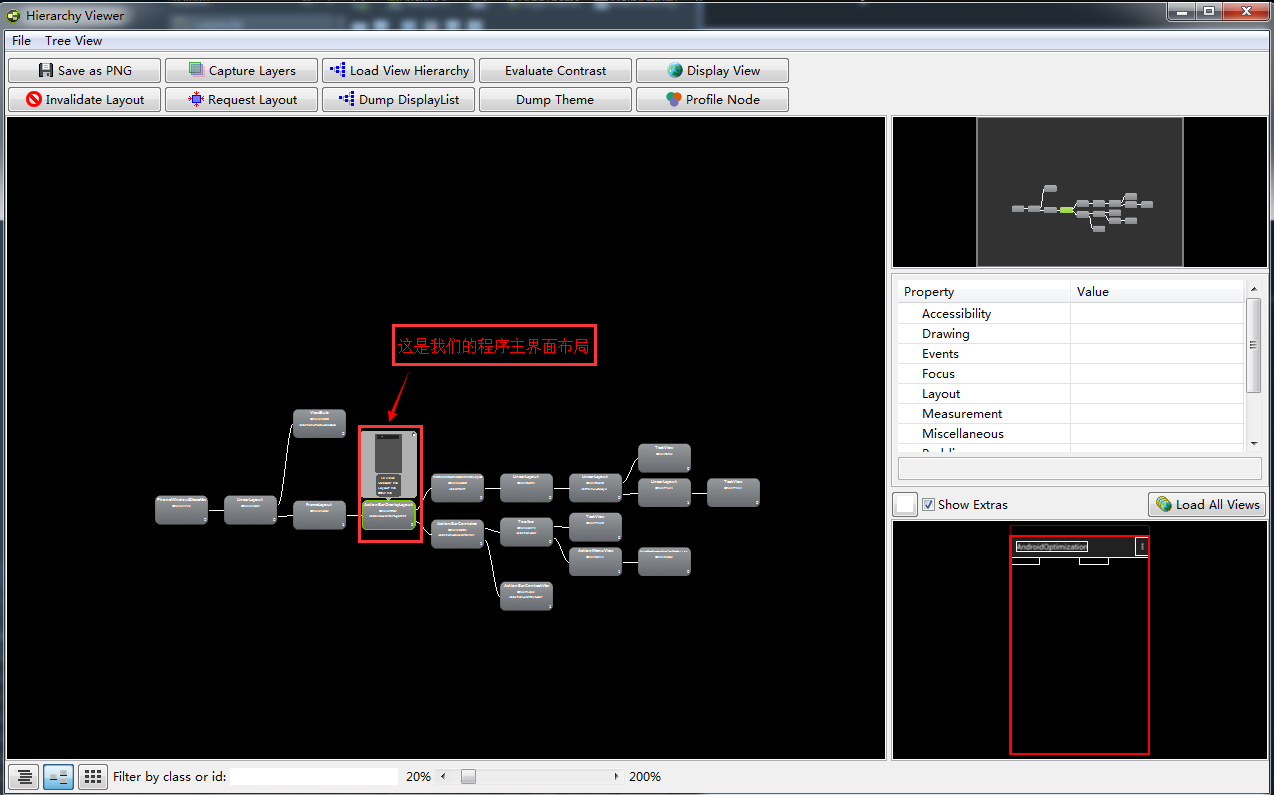Click the 200% zoom label
The image size is (1274, 795).
[x=645, y=777]
